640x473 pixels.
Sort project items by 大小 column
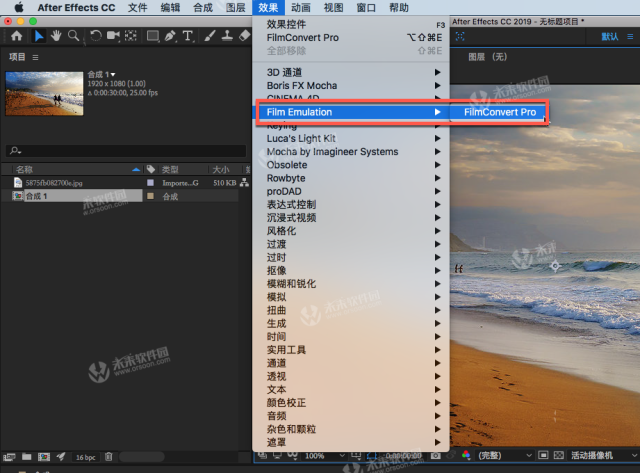(221, 169)
